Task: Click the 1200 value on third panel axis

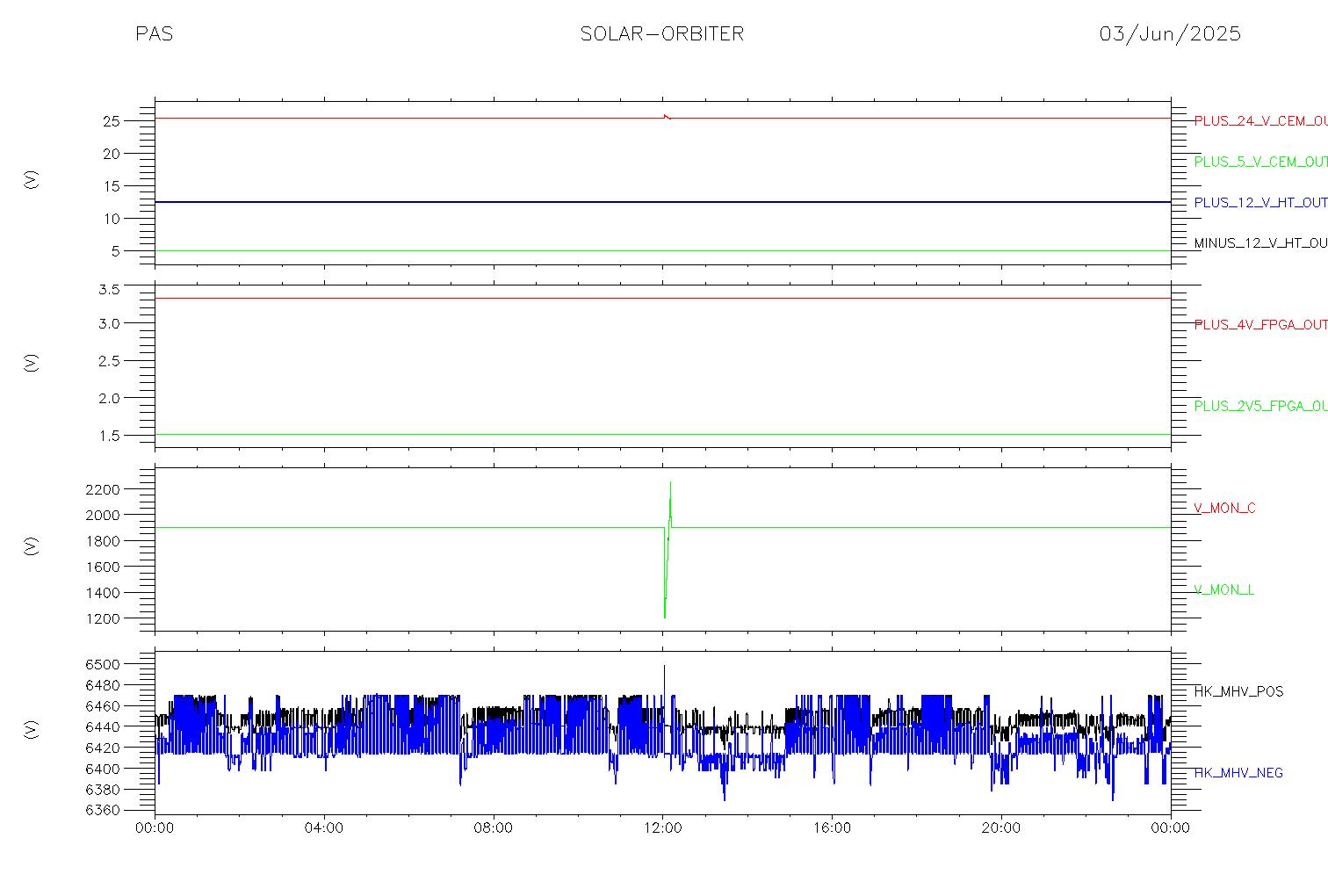Action: [103, 619]
